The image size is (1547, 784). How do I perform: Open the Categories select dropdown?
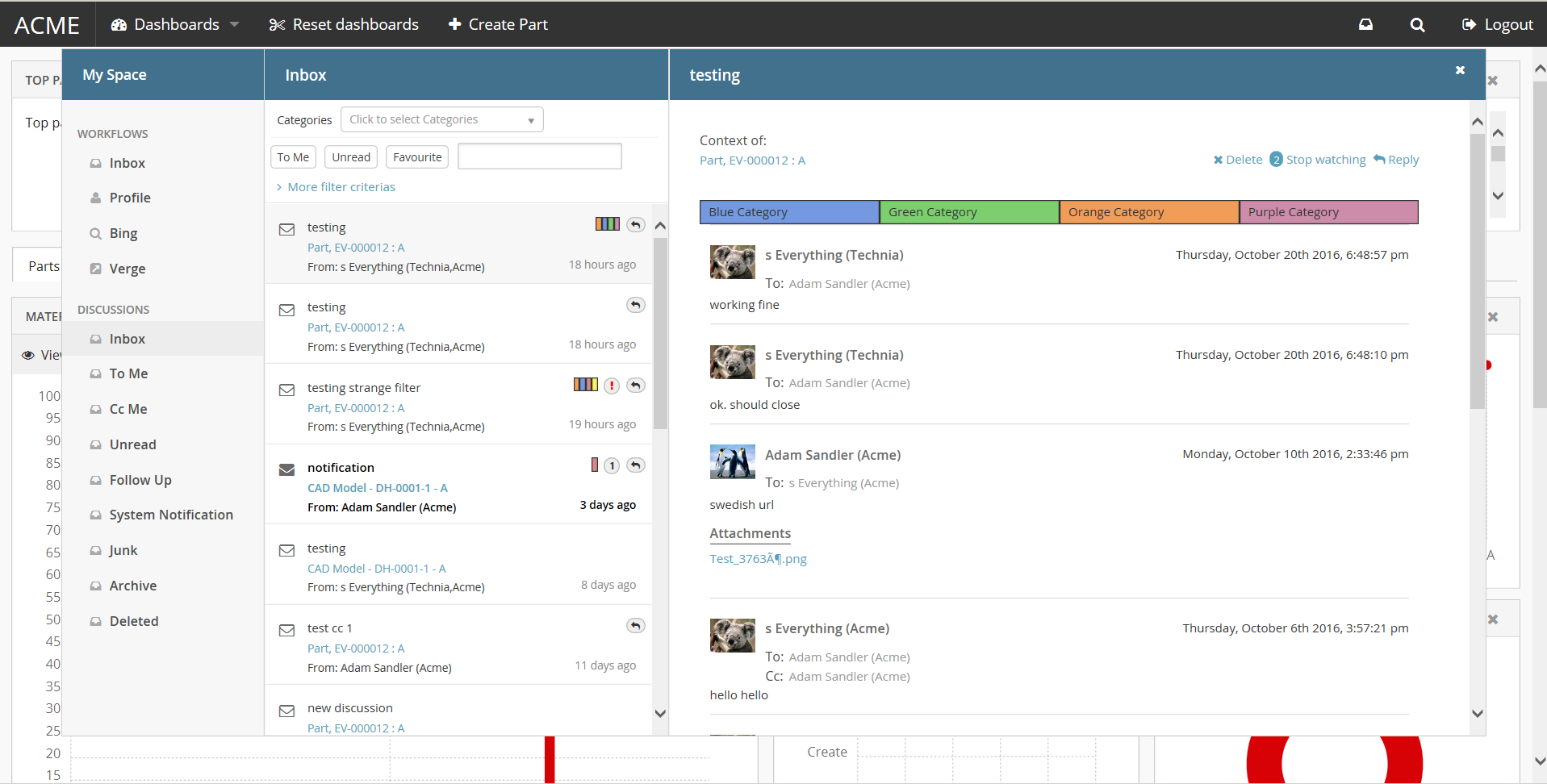coord(441,119)
